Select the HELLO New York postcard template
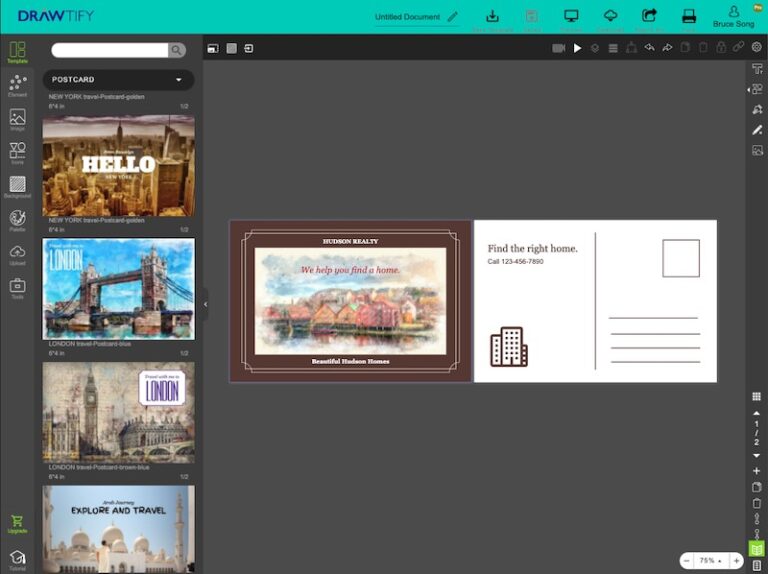The height and width of the screenshot is (574, 768). [x=119, y=166]
